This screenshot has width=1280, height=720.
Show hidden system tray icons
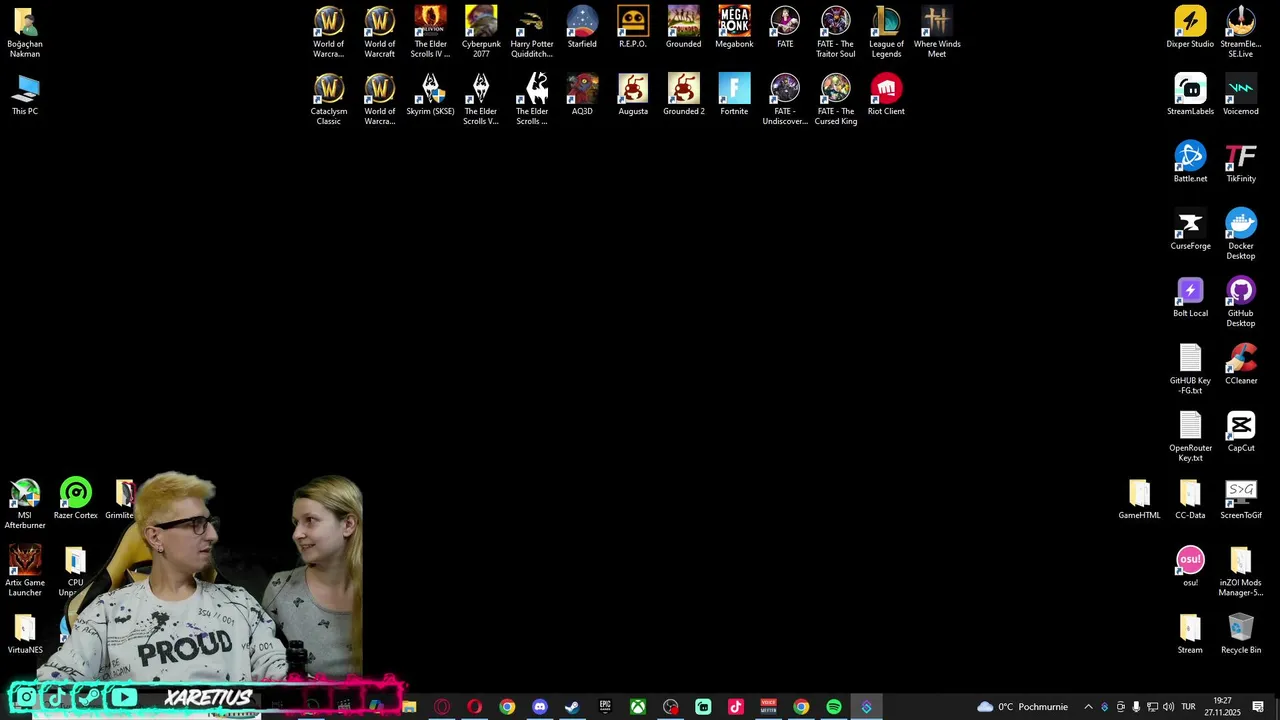(1089, 707)
